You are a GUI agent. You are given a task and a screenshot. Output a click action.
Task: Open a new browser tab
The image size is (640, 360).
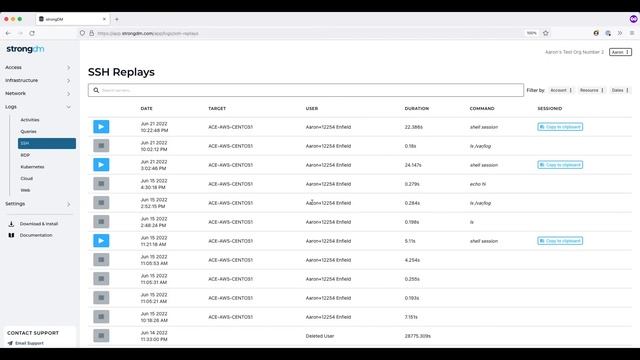pyautogui.click(x=117, y=19)
